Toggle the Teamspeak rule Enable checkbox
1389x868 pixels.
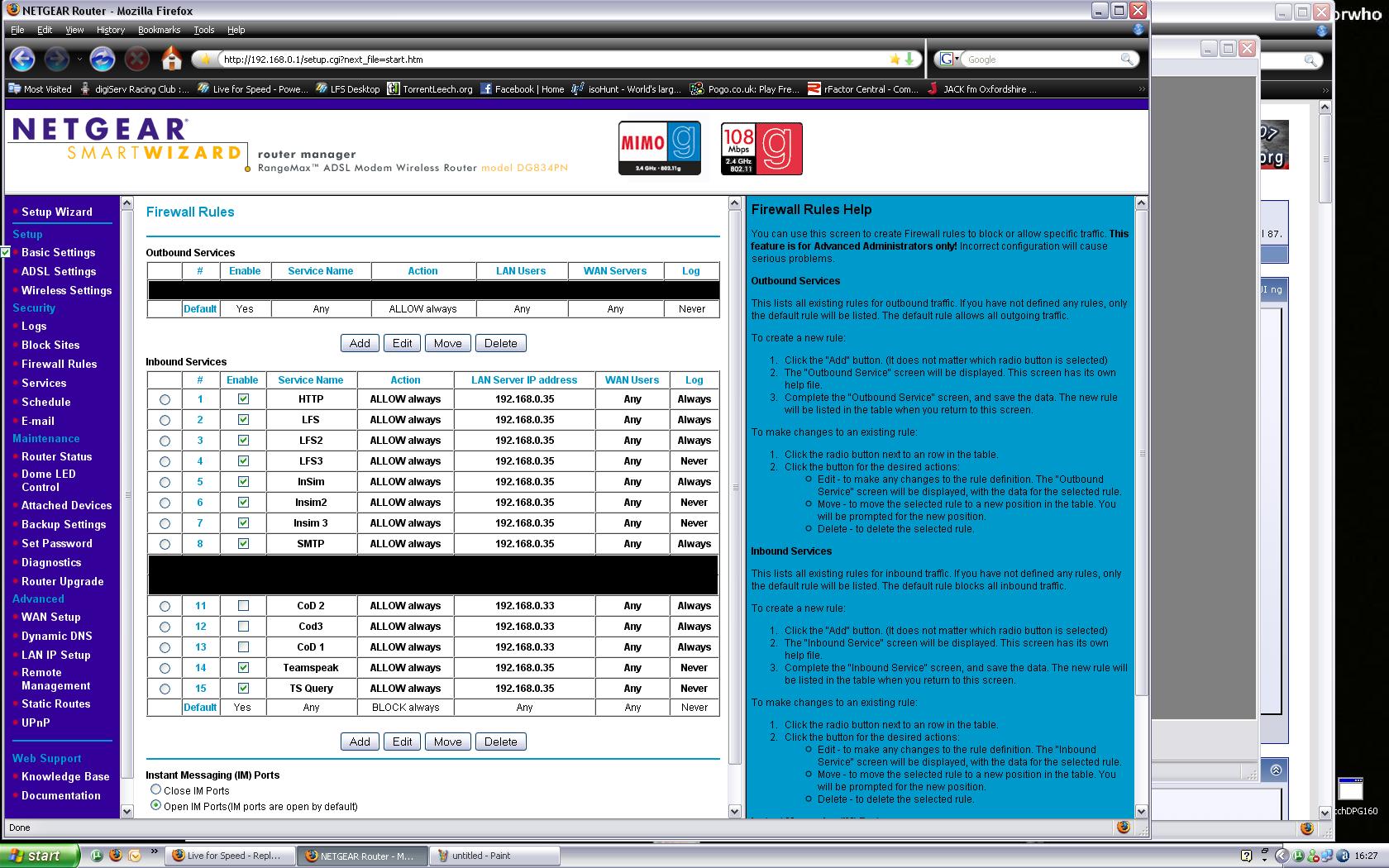(x=243, y=667)
